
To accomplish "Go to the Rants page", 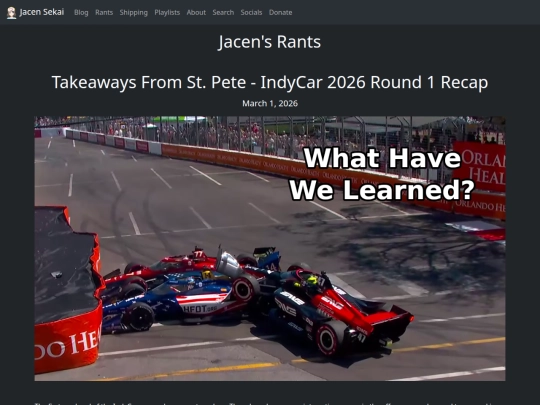I will [104, 12].
